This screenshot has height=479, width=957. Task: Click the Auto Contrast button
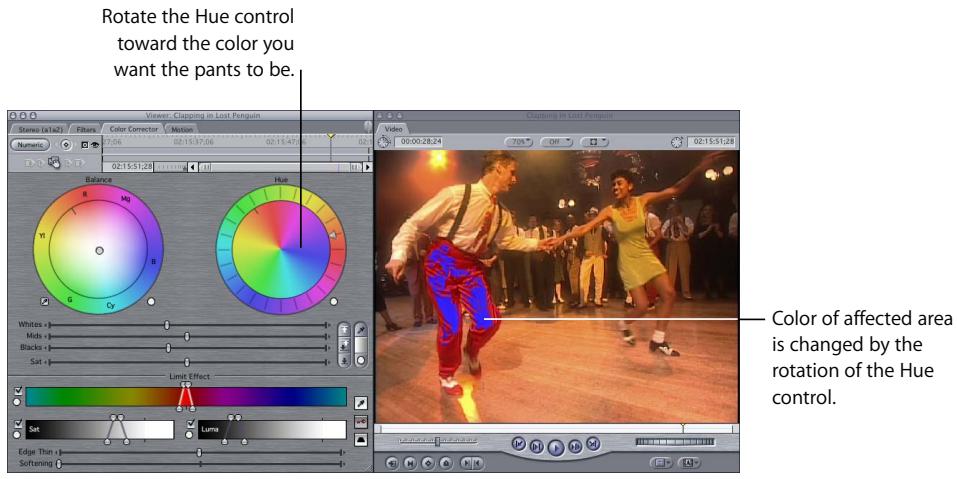(344, 345)
